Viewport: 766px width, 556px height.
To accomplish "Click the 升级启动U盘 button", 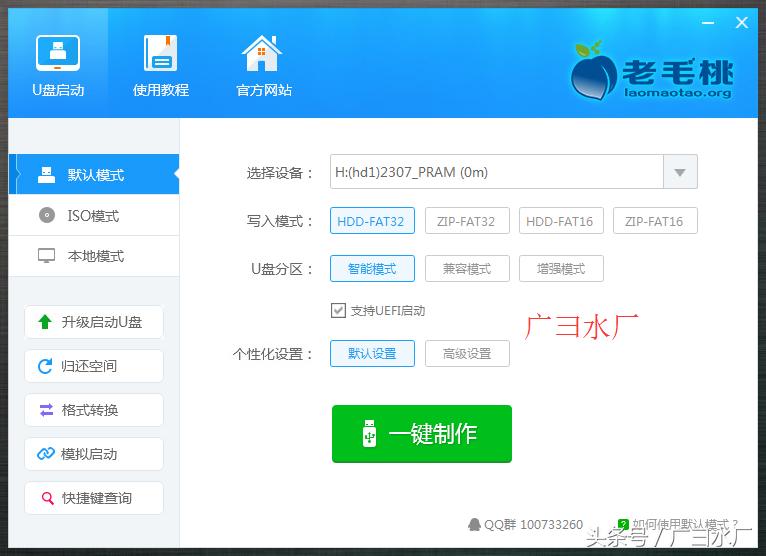I will coord(94,322).
